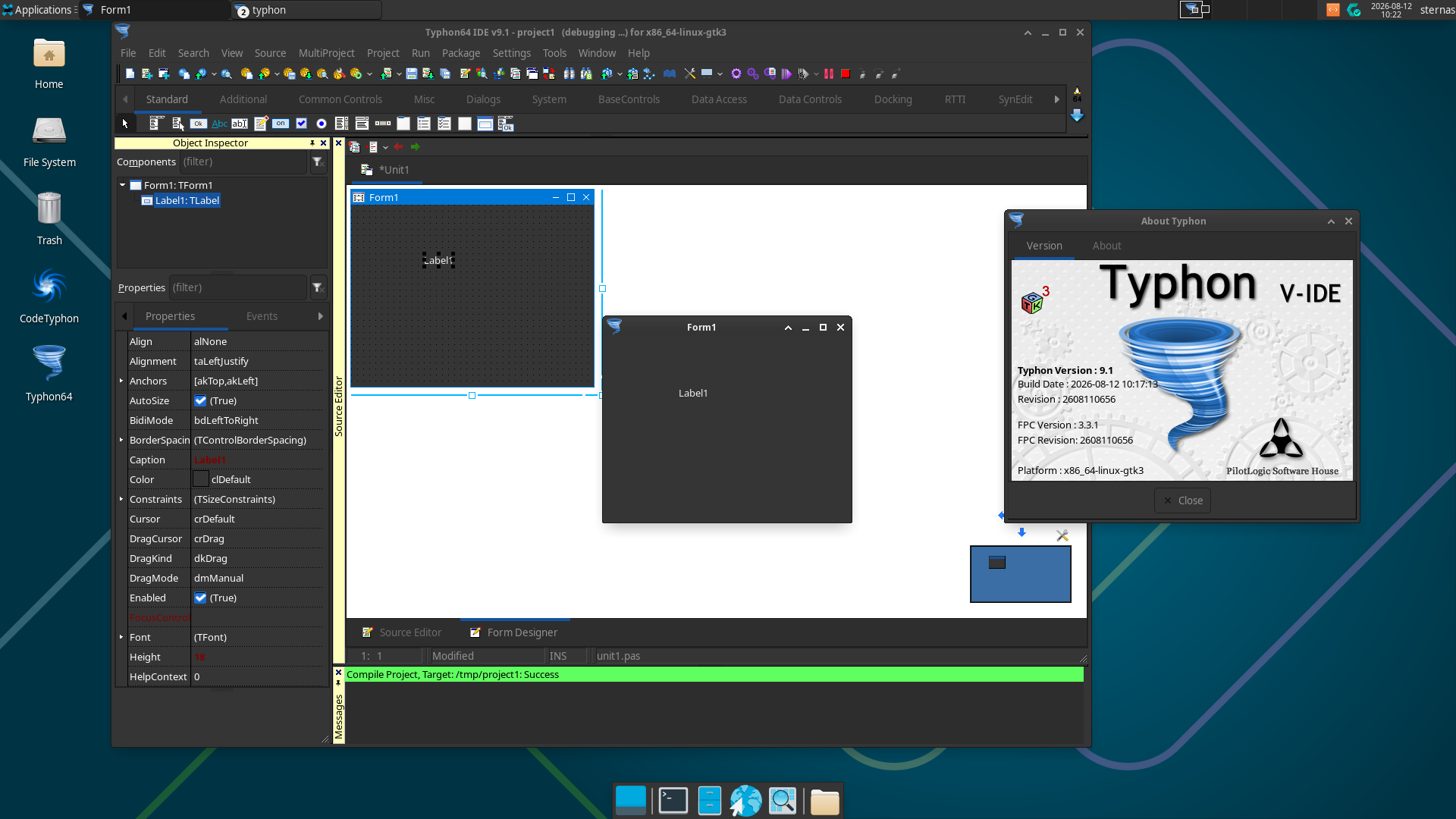Image resolution: width=1456 pixels, height=819 pixels.
Task: Stop the running program with red square
Action: point(846,74)
